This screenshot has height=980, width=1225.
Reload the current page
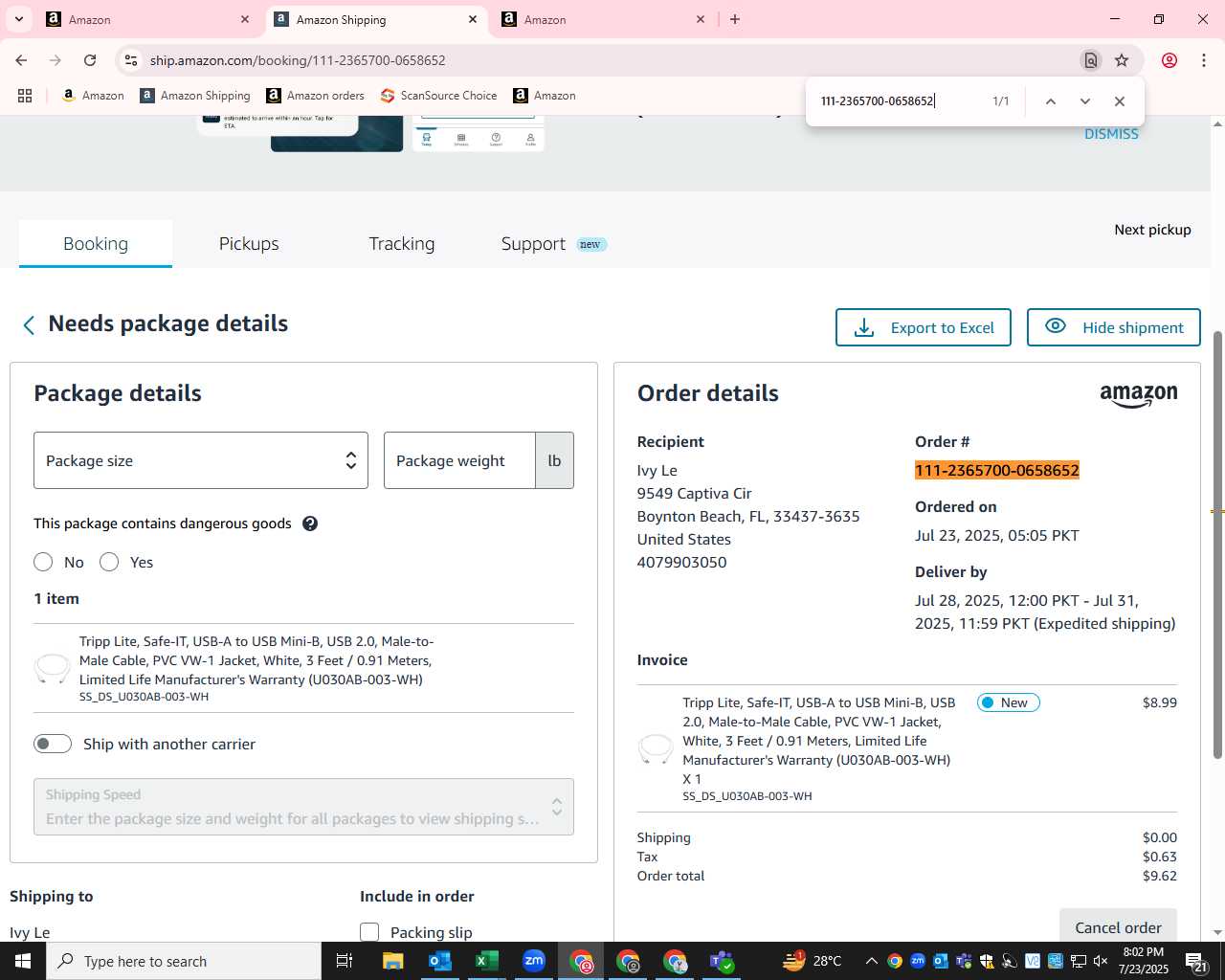pos(90,60)
